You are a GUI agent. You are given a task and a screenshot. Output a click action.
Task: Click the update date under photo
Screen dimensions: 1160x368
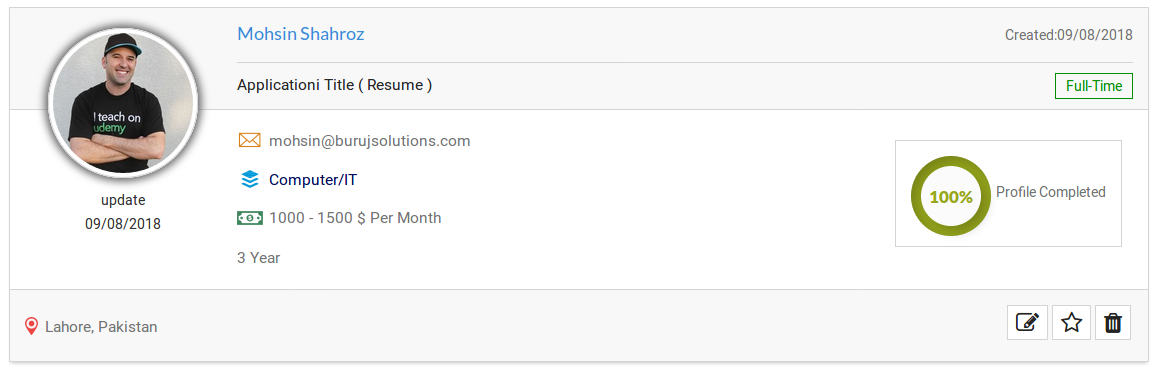tap(123, 224)
